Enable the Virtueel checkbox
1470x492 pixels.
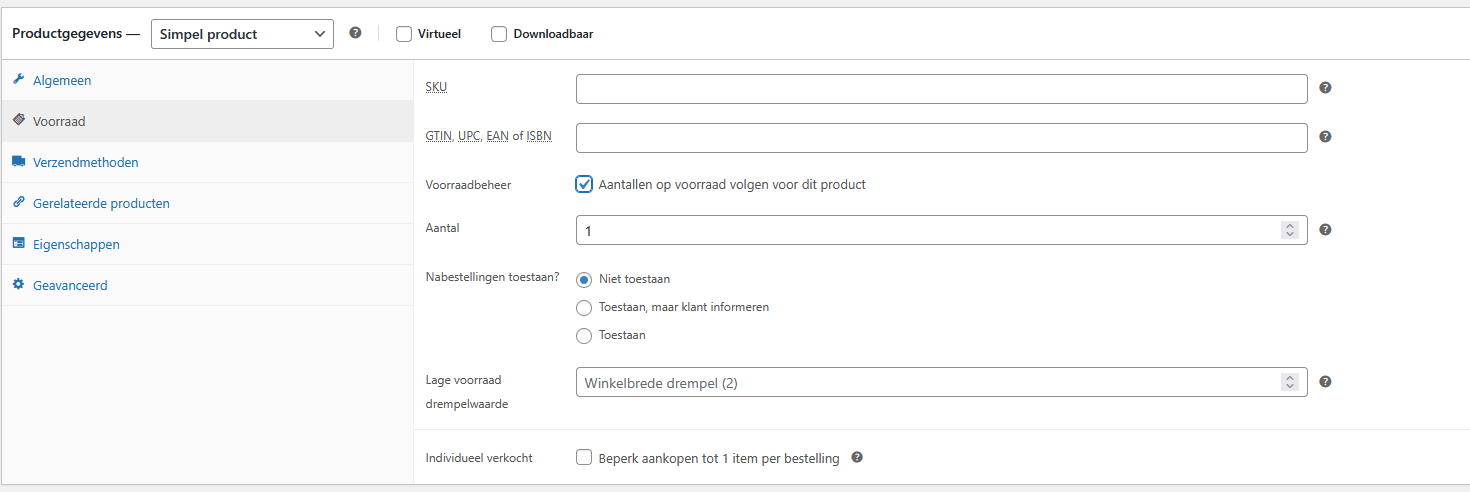pyautogui.click(x=404, y=34)
